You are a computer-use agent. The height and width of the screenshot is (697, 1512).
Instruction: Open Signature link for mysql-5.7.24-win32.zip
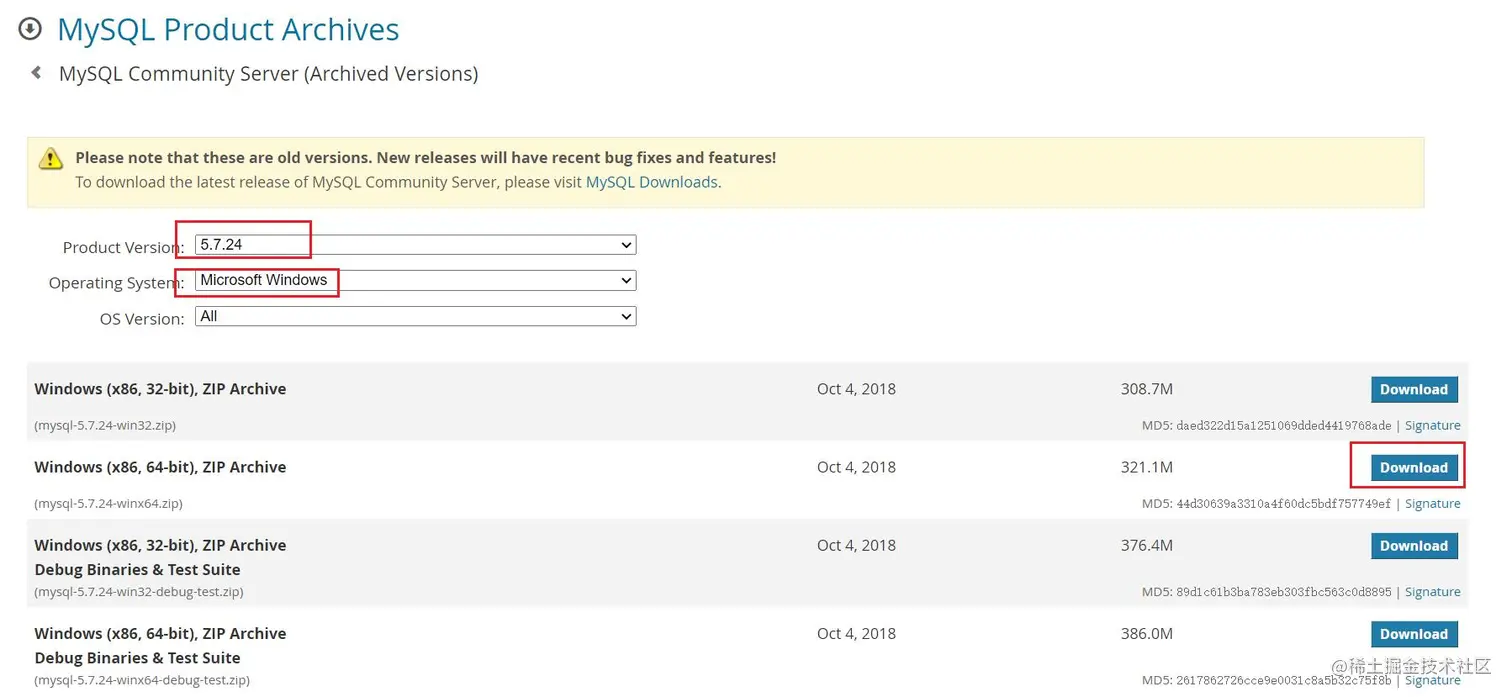(x=1432, y=425)
